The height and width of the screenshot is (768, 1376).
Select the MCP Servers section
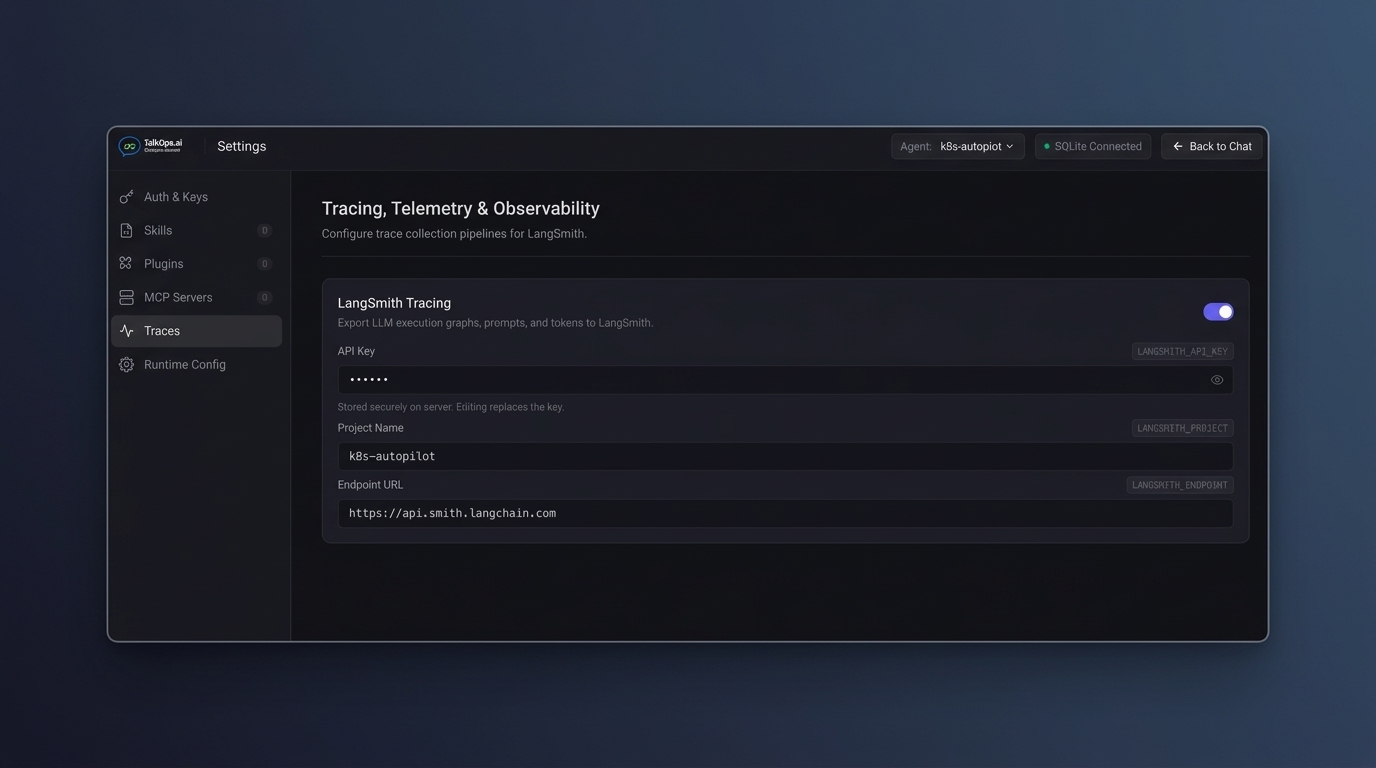(197, 297)
